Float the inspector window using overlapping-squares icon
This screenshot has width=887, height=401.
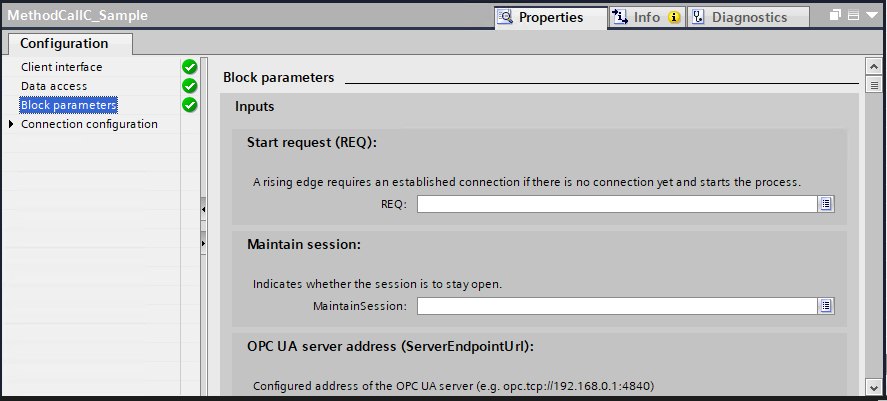click(x=835, y=17)
